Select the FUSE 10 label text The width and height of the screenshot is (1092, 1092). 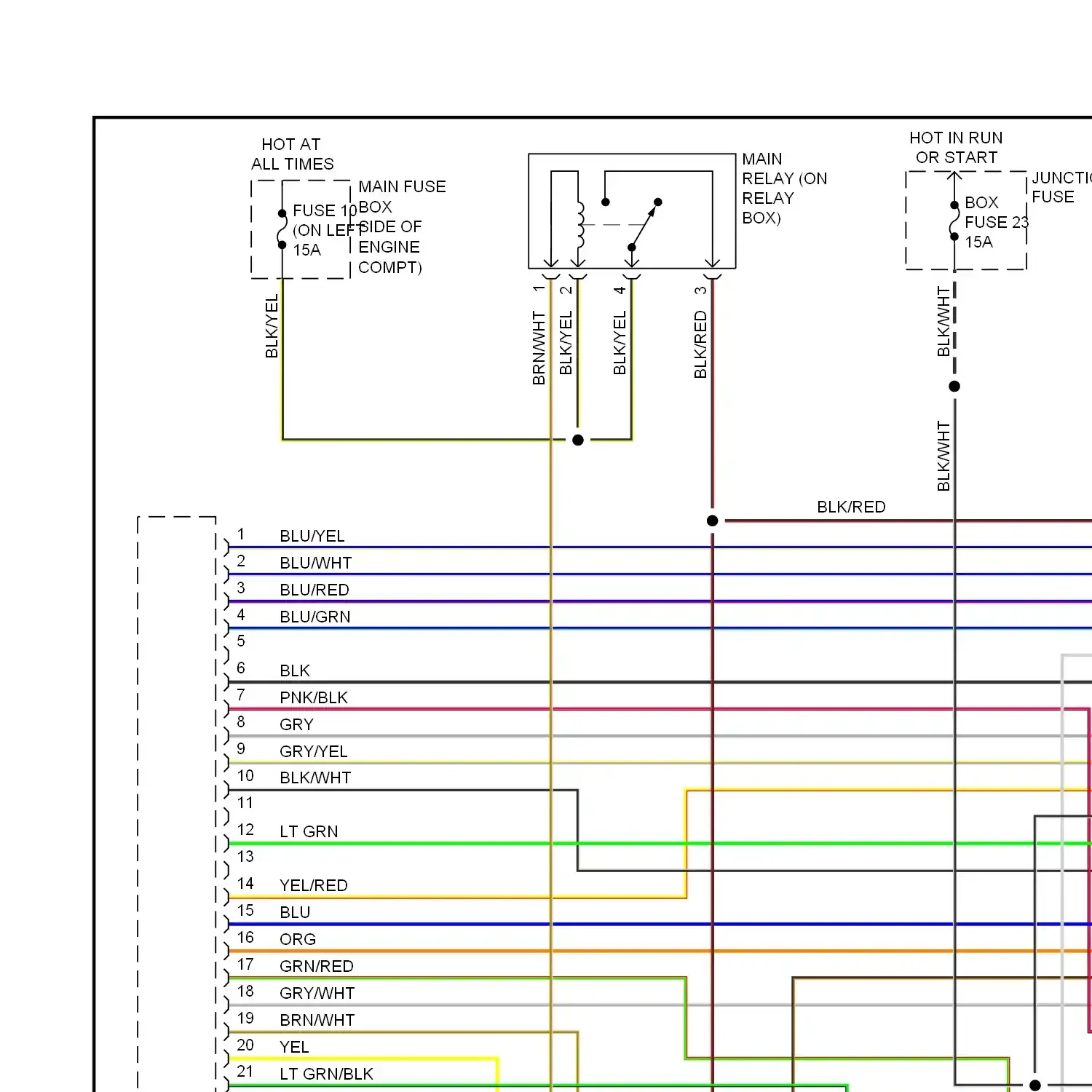tap(325, 210)
